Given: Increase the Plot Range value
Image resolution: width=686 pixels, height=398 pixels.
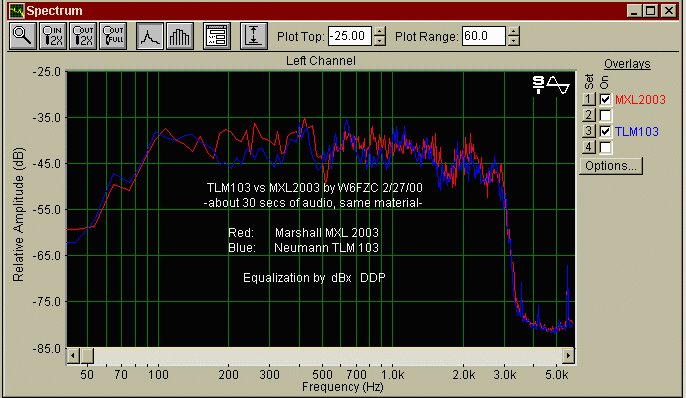Looking at the screenshot, I should pos(514,31).
